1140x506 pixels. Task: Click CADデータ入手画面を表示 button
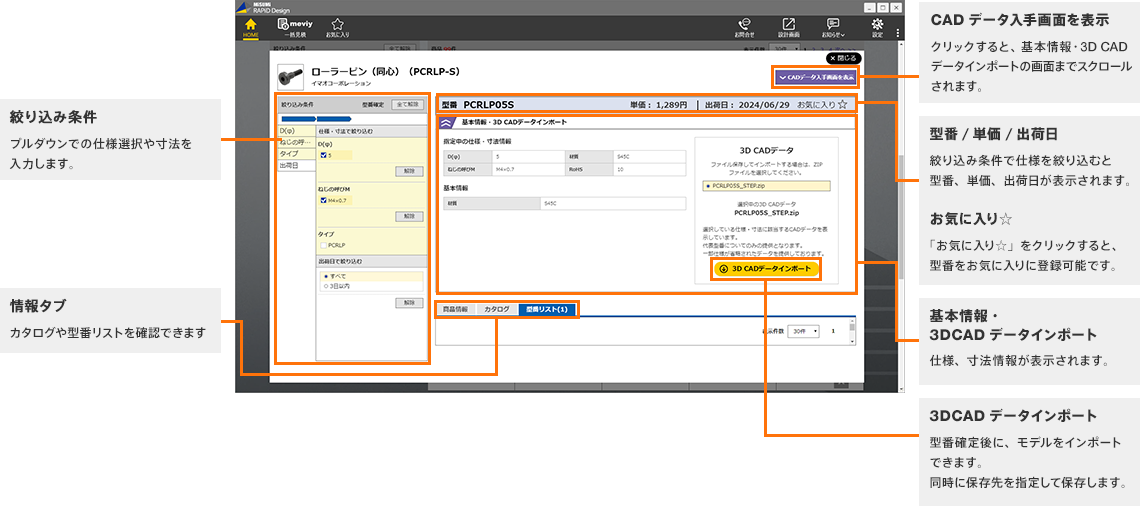pos(815,77)
